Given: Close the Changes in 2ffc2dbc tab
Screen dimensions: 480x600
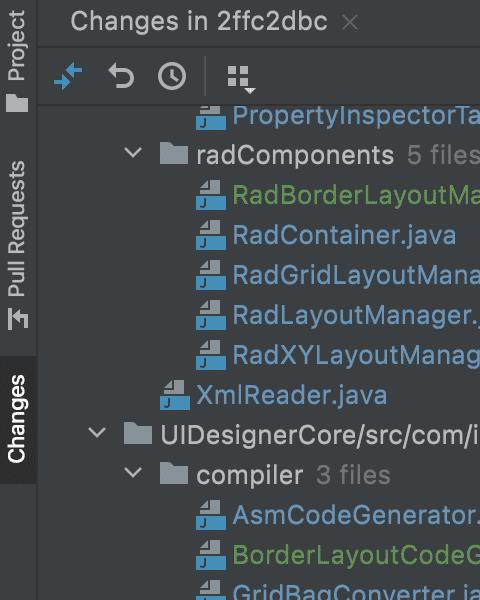Looking at the screenshot, I should [x=350, y=22].
